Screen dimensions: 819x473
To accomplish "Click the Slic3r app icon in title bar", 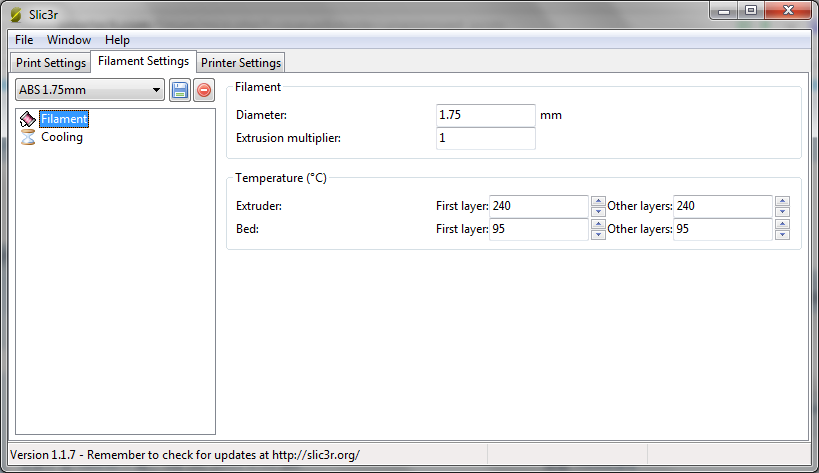I will pos(16,15).
